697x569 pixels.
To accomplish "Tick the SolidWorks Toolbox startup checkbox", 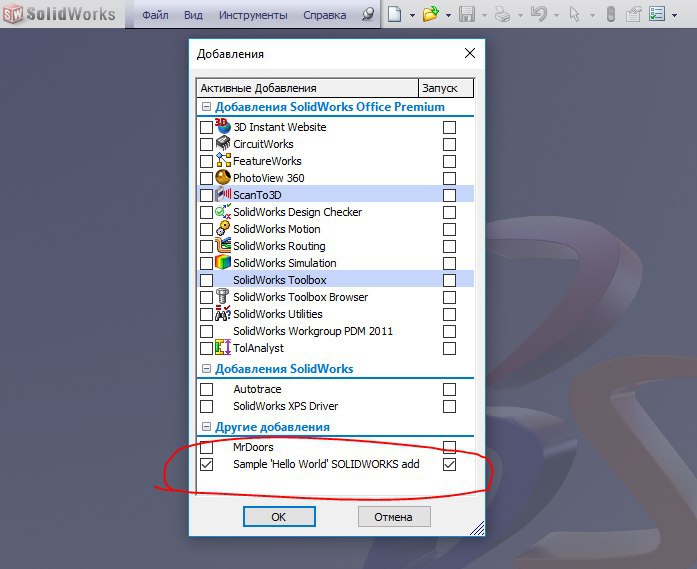I will tap(449, 280).
